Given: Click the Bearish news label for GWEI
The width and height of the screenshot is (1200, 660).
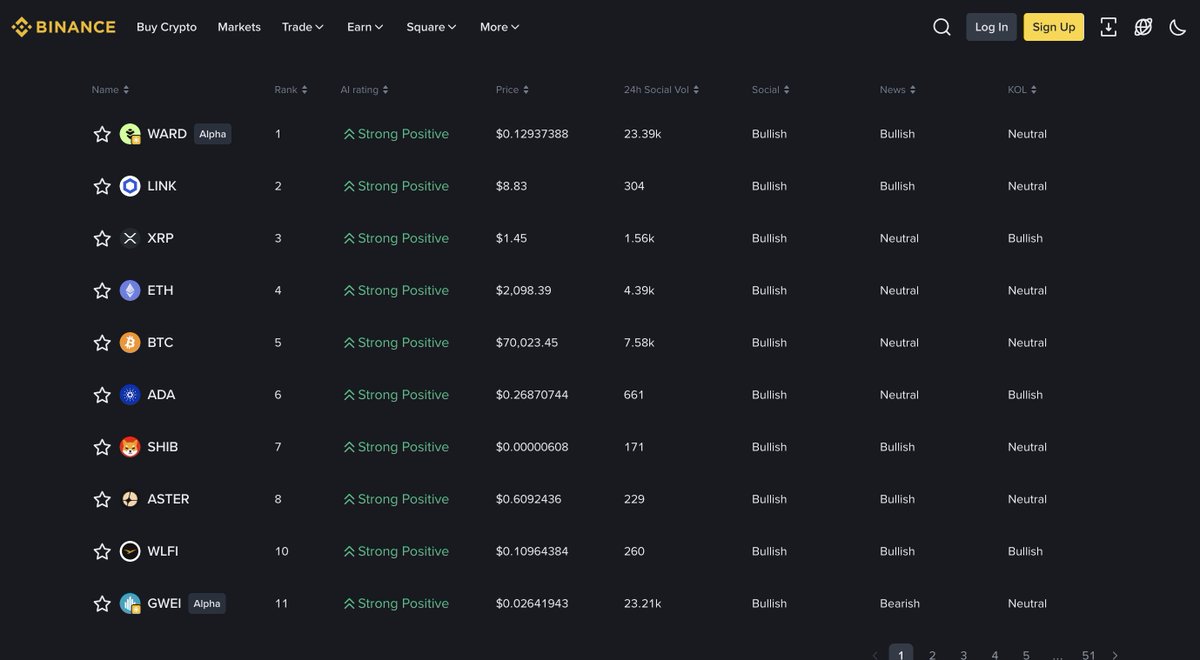Looking at the screenshot, I should click(900, 603).
